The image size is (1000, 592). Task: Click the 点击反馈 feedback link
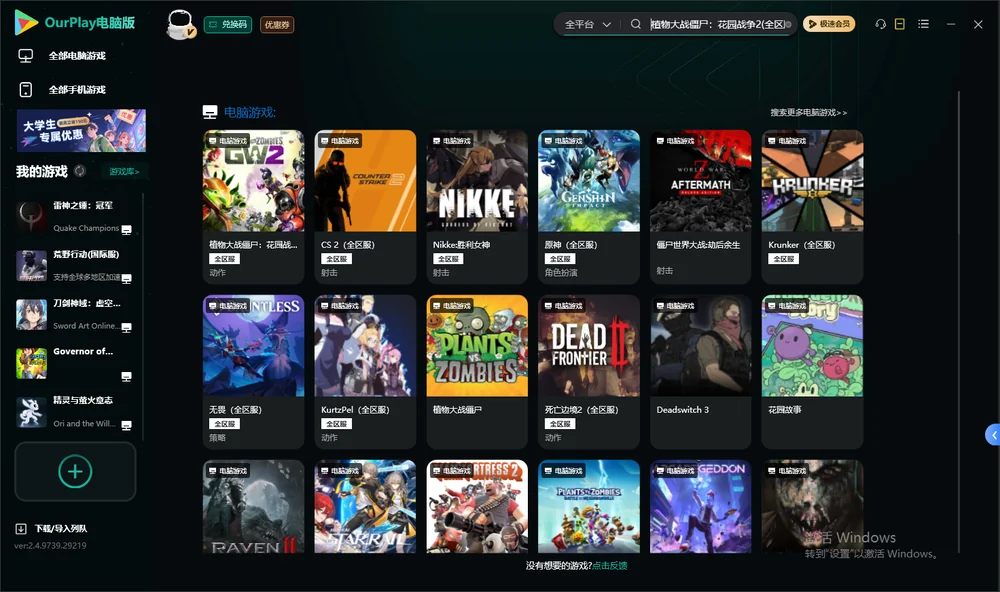pos(610,566)
